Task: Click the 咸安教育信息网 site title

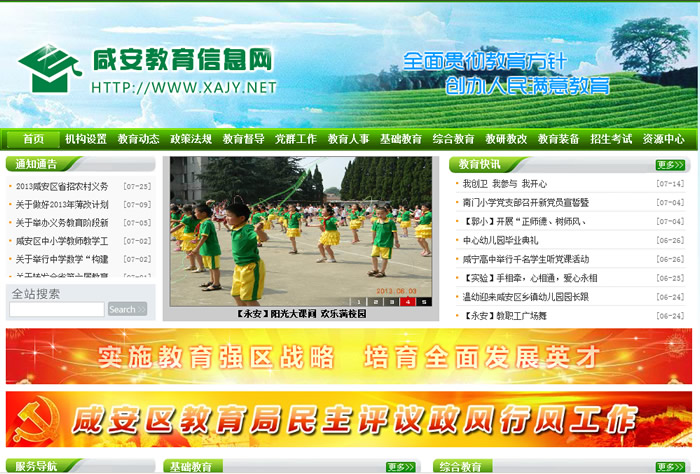Action: point(183,60)
